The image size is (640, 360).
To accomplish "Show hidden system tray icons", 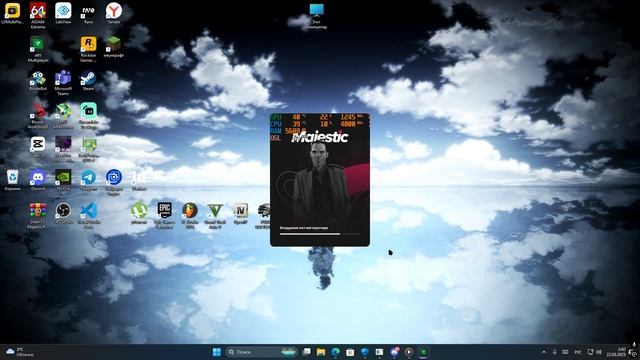I will pyautogui.click(x=544, y=352).
